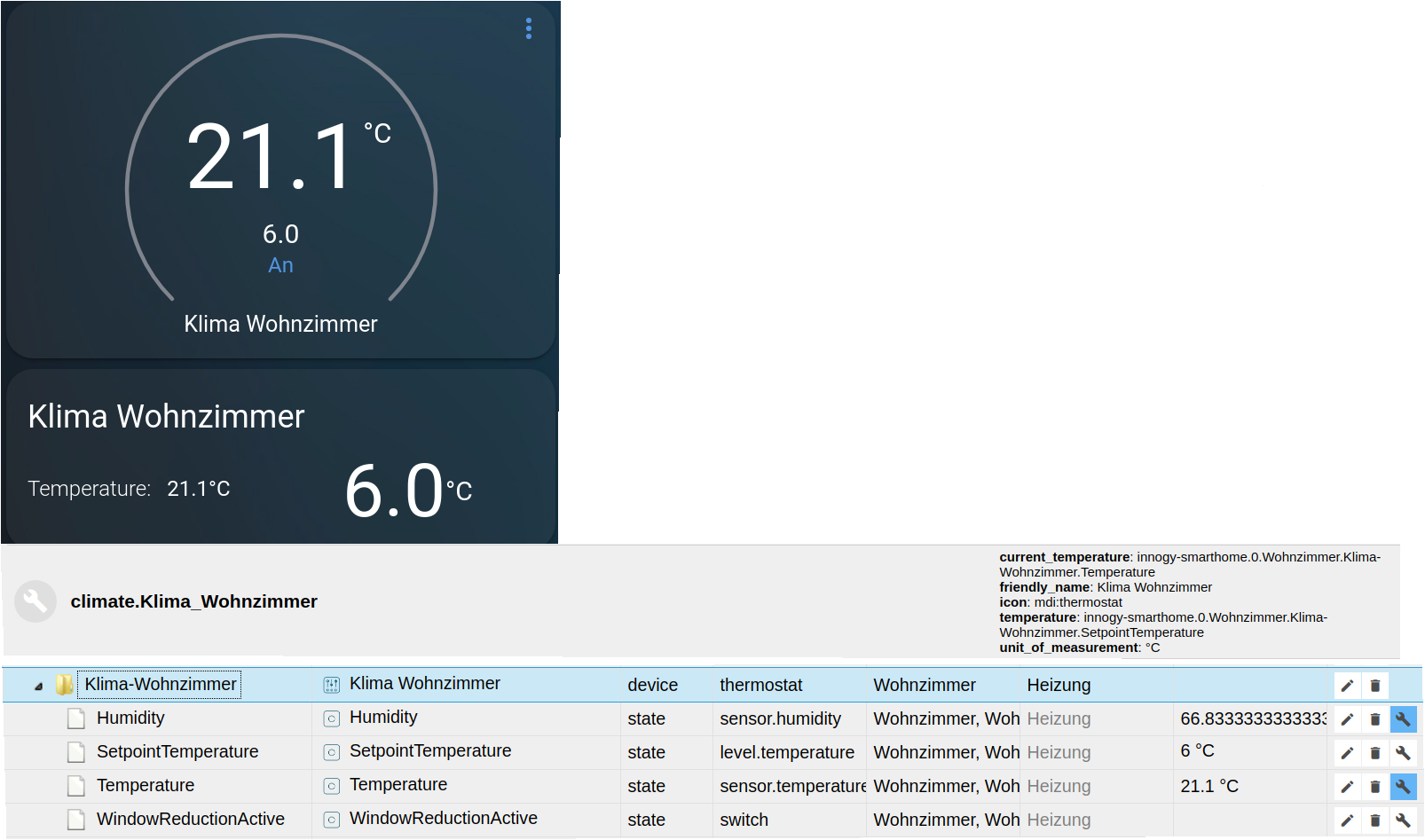Image resolution: width=1425 pixels, height=840 pixels.
Task: Edit the Humidity state
Action: 1347,719
